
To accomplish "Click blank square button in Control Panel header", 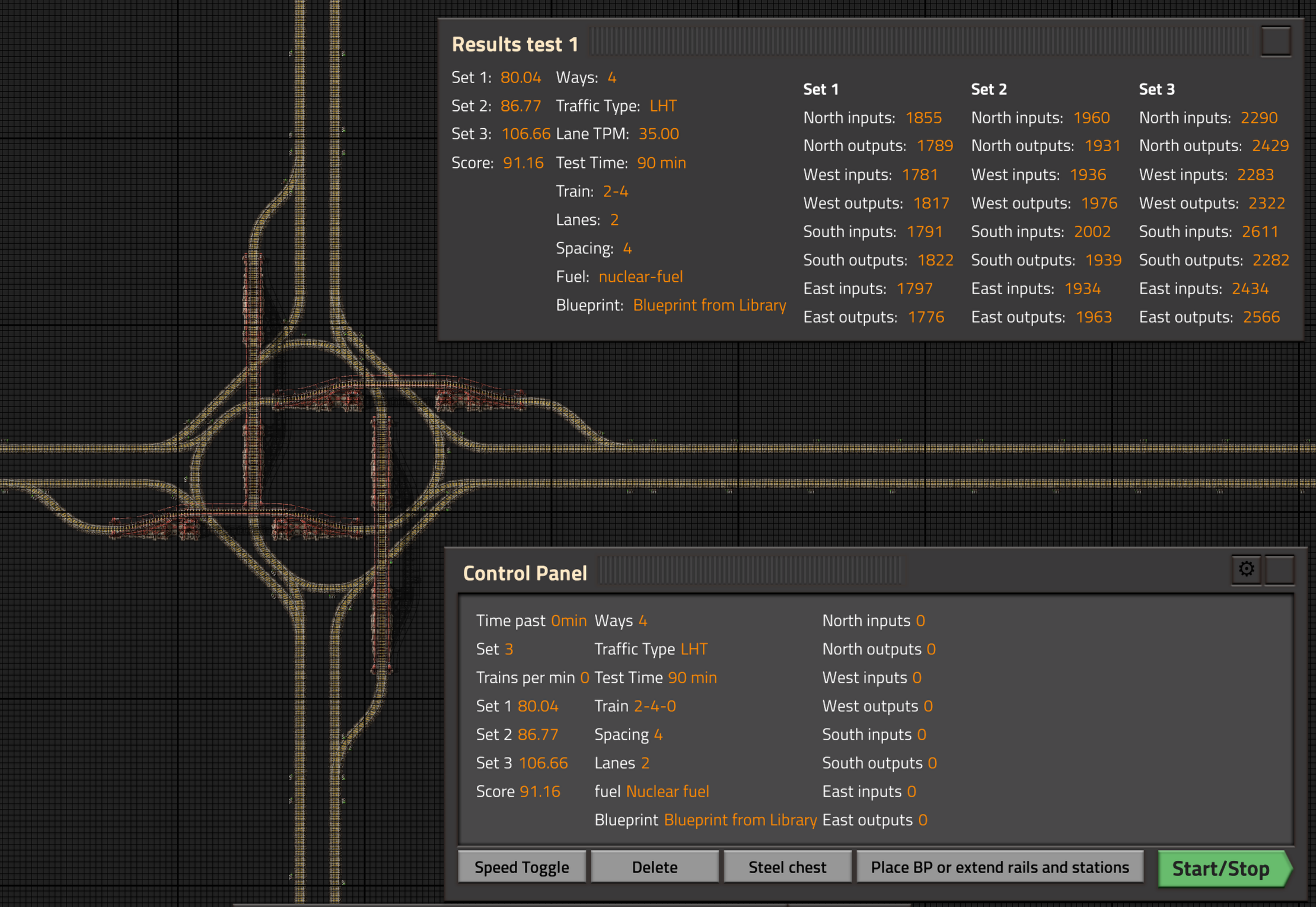I will (x=1279, y=569).
